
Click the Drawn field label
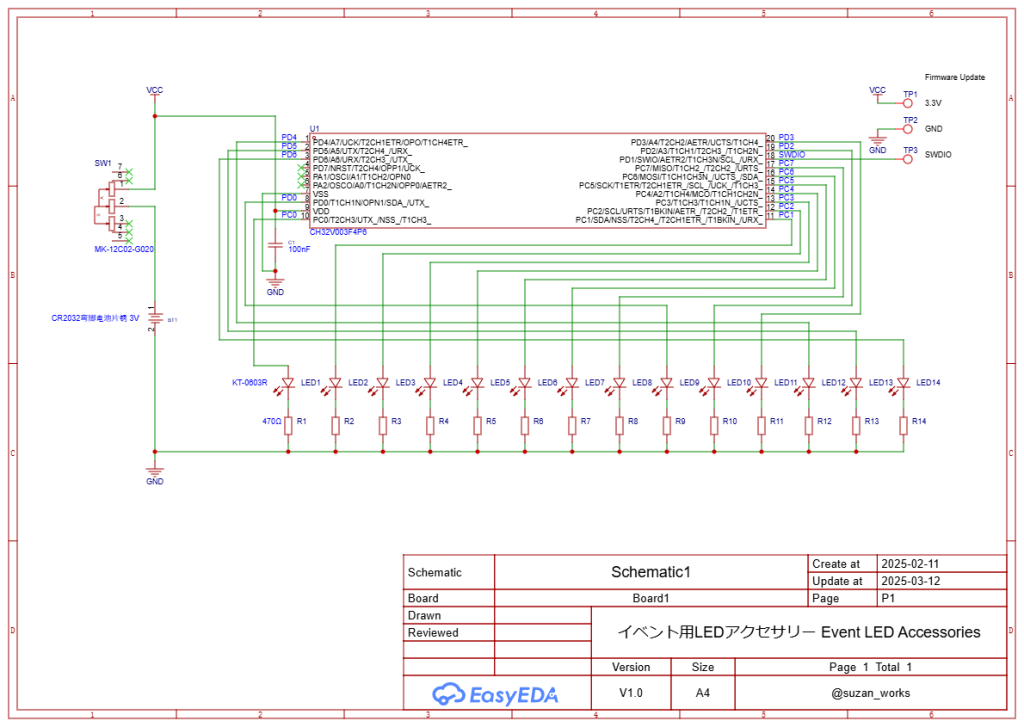(424, 616)
